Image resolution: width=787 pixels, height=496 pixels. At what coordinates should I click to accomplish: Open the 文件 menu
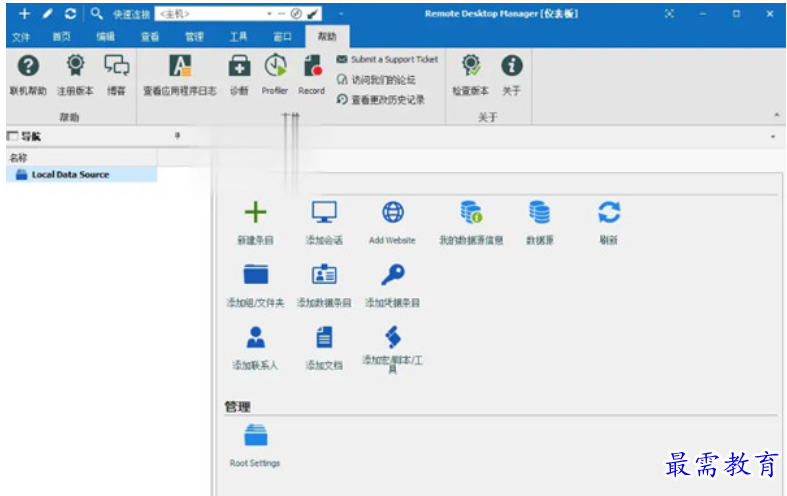tap(21, 37)
